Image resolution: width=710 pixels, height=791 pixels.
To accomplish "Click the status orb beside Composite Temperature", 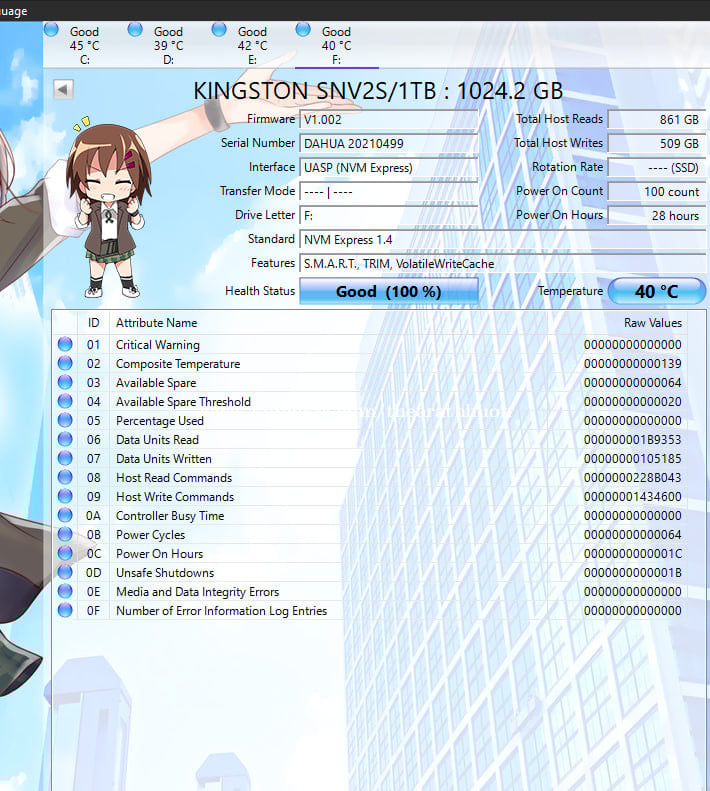I will pyautogui.click(x=65, y=364).
